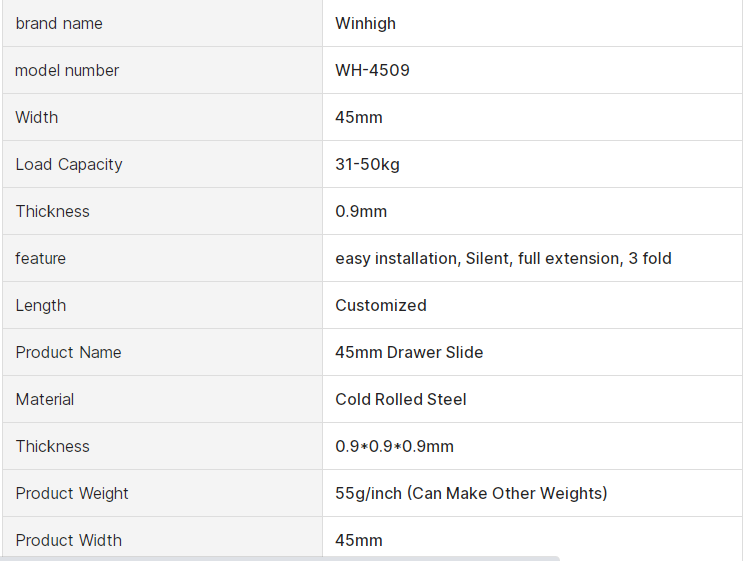Screen dimensions: 746x561
Task: Select the "Customized" length value
Action: click(381, 305)
